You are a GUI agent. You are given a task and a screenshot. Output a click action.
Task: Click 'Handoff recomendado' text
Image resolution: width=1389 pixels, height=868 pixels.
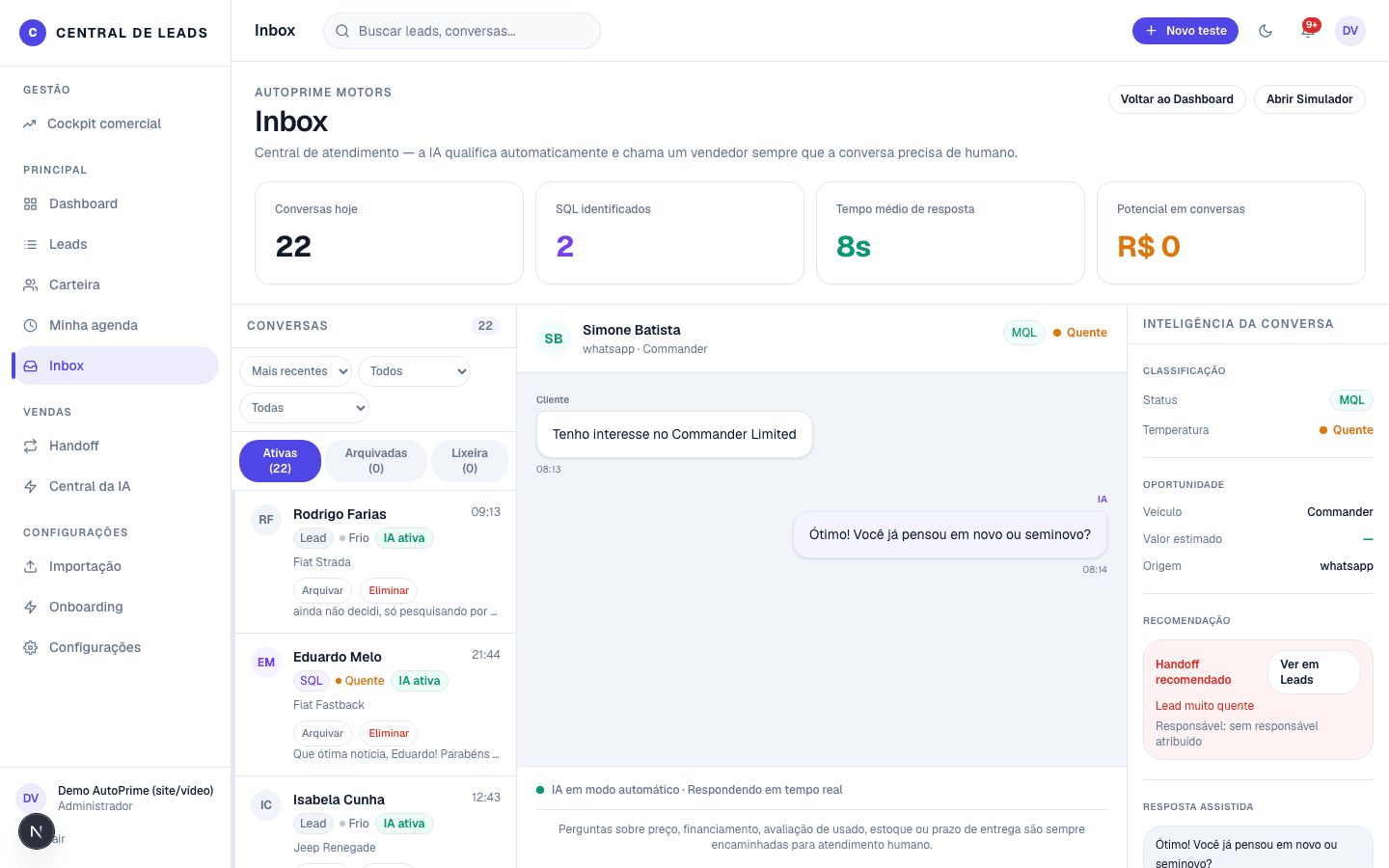[x=1193, y=672]
